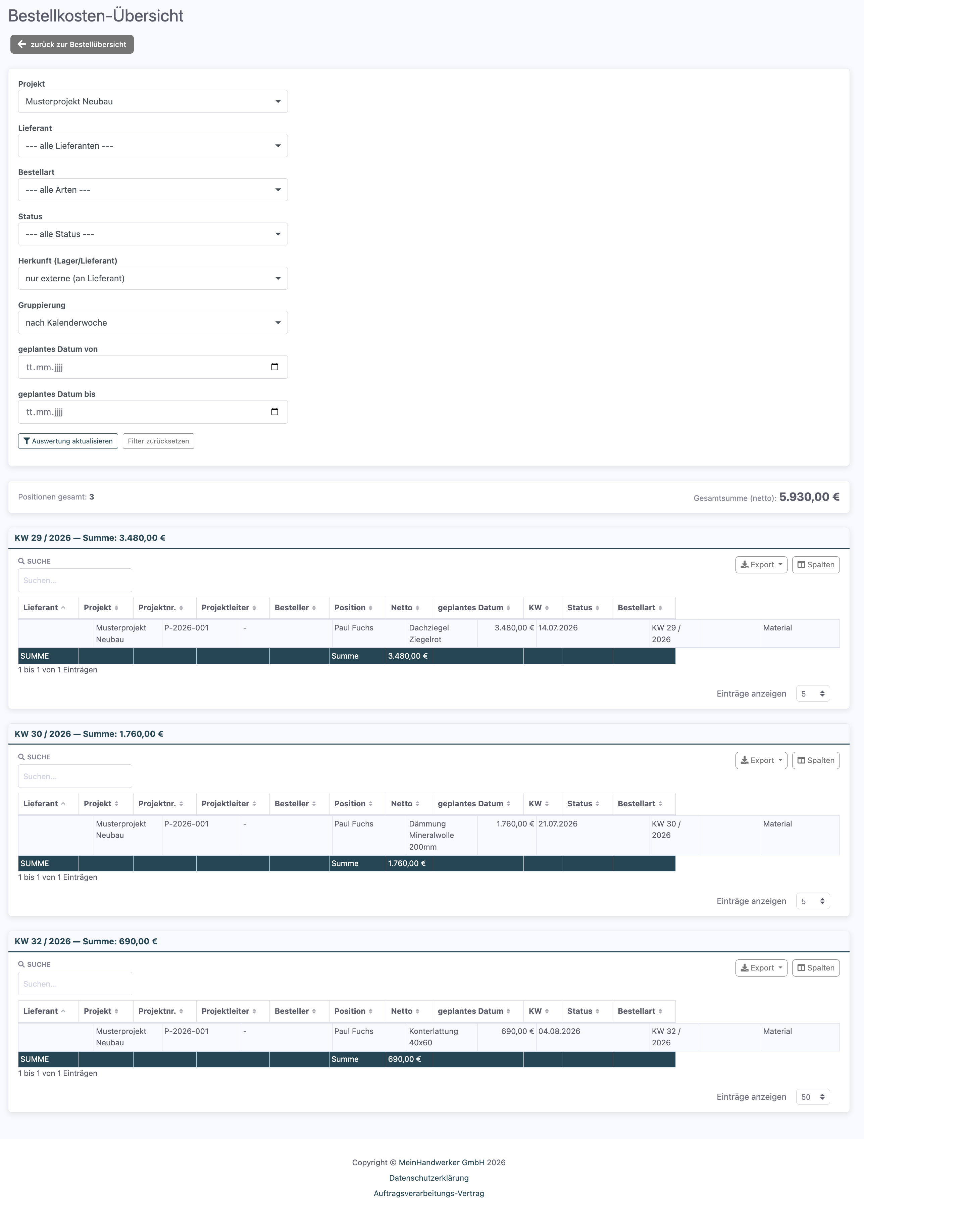Viewport: 965px width, 1232px height.
Task: Click Spalten button in KW 29 section
Action: click(x=816, y=565)
